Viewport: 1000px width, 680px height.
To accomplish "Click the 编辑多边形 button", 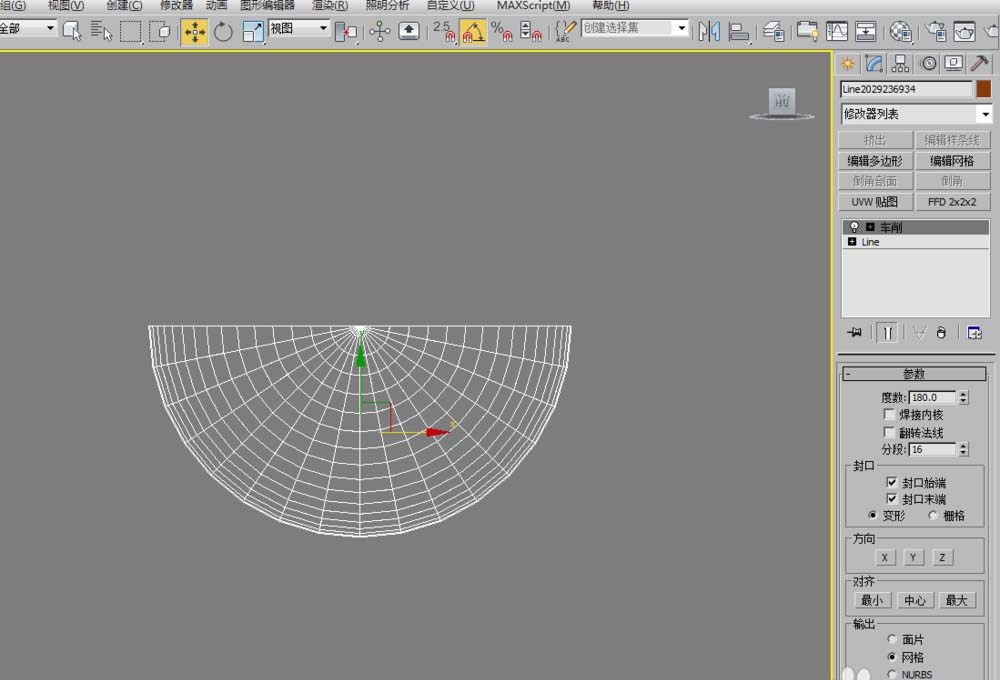I will pos(875,161).
